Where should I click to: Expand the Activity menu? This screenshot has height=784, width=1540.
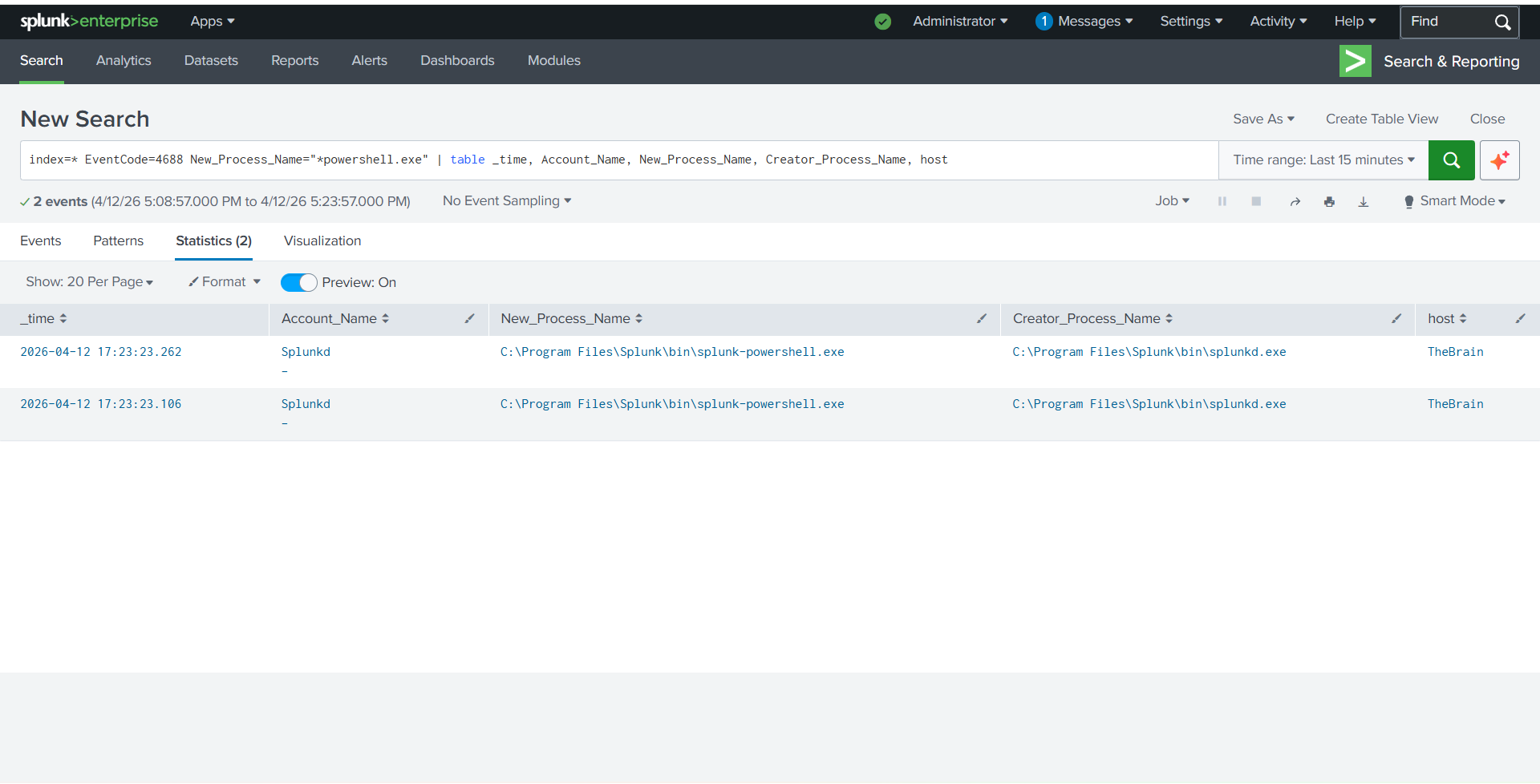[1279, 22]
